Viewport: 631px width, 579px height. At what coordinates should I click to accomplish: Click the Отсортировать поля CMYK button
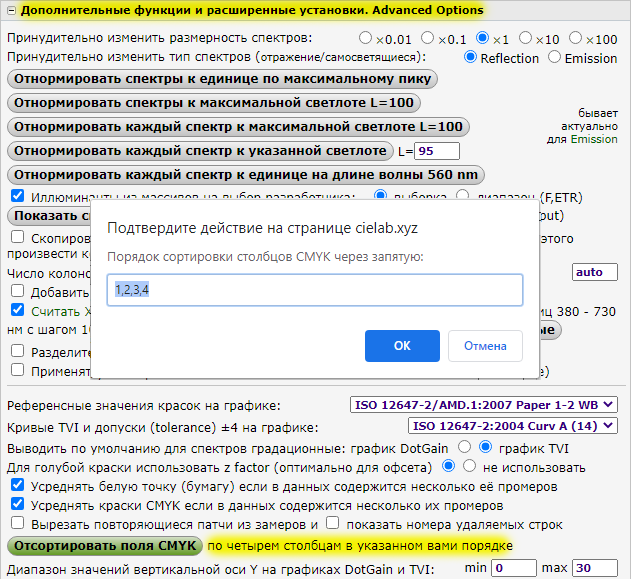[x=105, y=545]
